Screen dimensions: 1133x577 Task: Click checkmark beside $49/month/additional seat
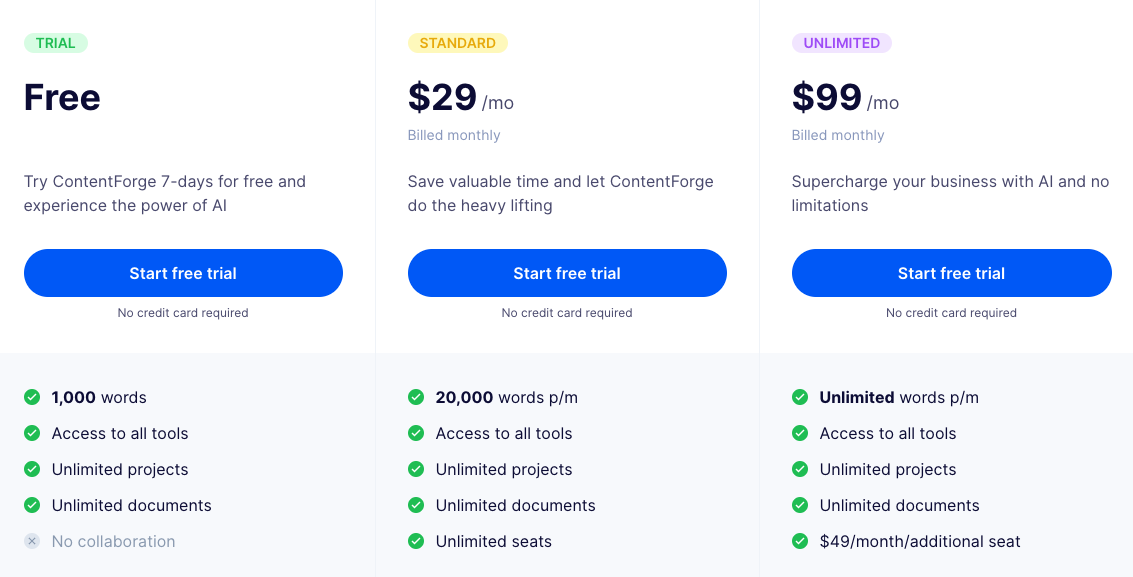[800, 541]
